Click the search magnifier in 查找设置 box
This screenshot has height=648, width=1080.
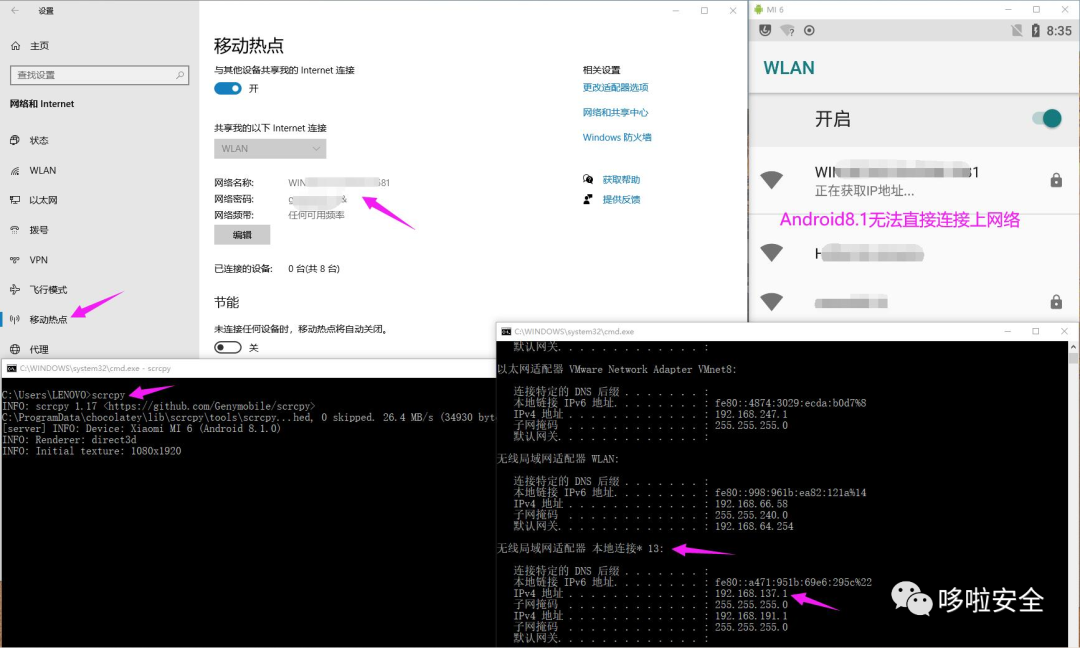180,74
